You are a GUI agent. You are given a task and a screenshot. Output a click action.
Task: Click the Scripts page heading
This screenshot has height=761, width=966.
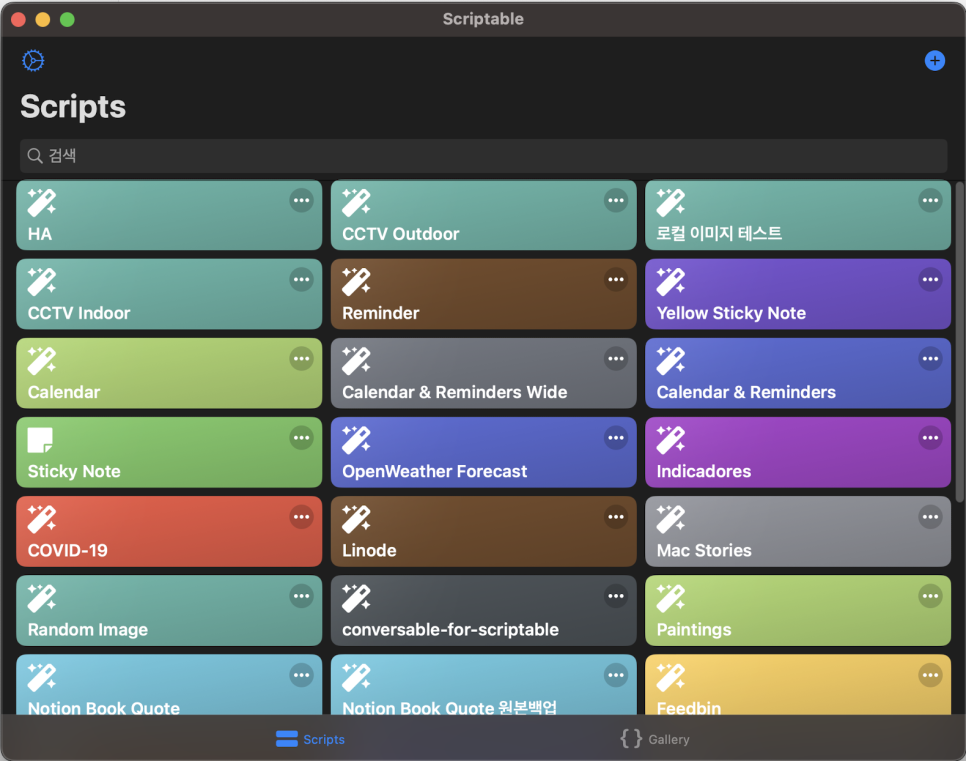(x=73, y=107)
